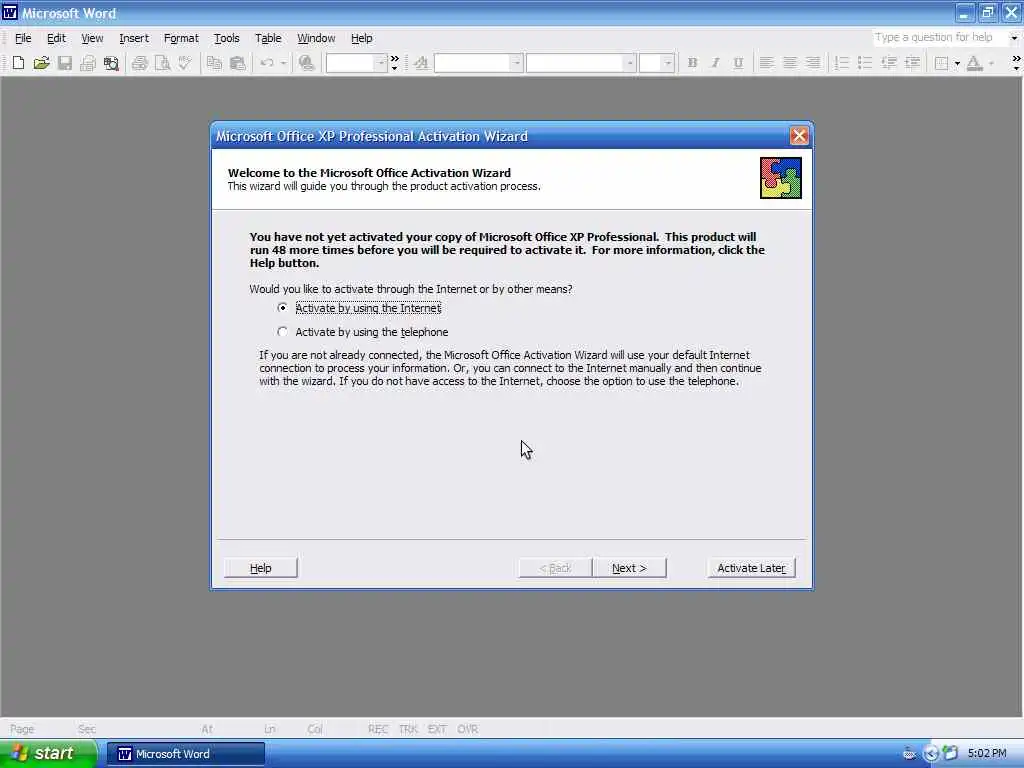
Task: Click the Insert Hyperlink globe icon
Action: [306, 63]
